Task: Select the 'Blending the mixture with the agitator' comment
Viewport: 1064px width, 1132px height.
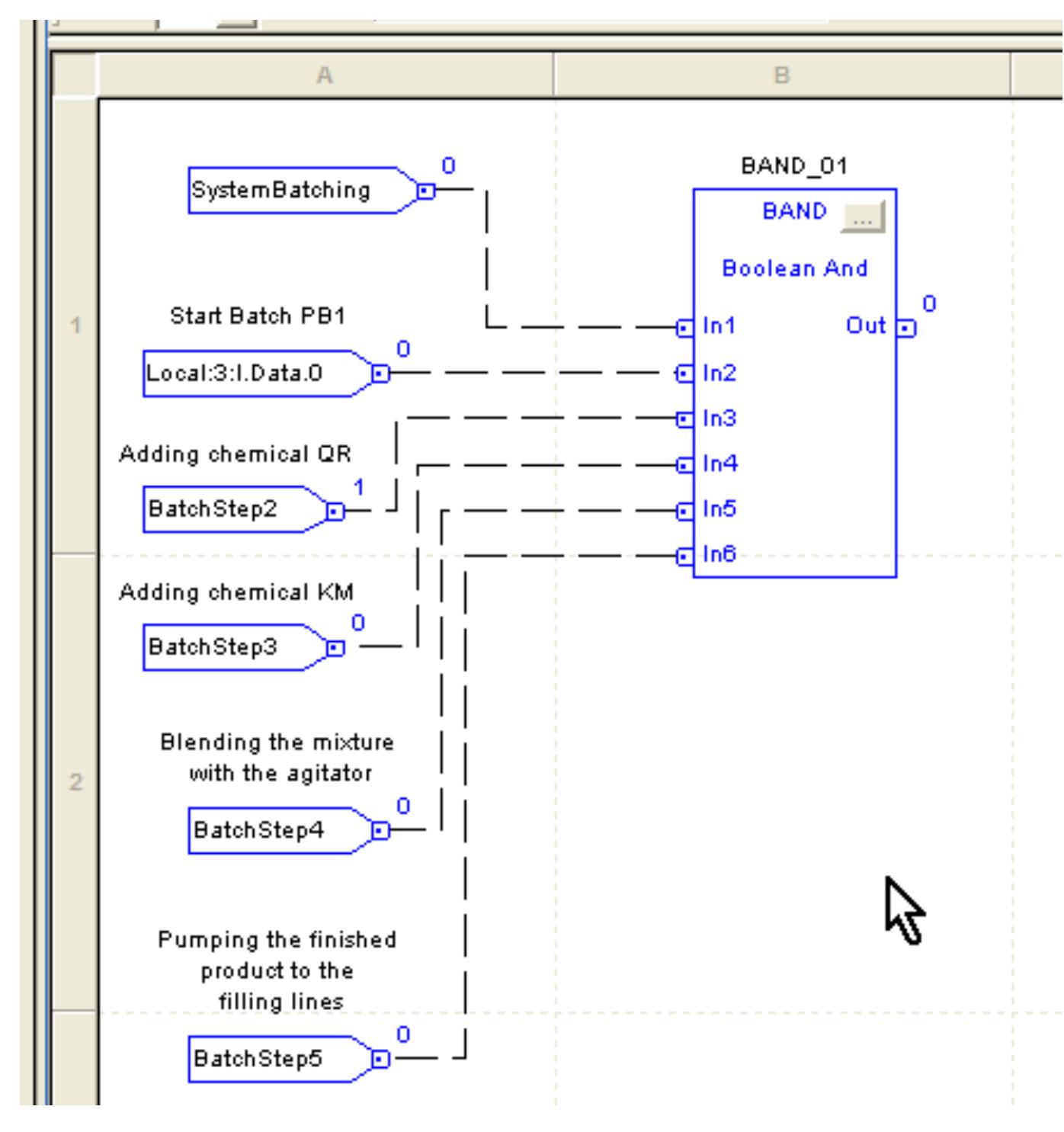Action: pos(278,758)
